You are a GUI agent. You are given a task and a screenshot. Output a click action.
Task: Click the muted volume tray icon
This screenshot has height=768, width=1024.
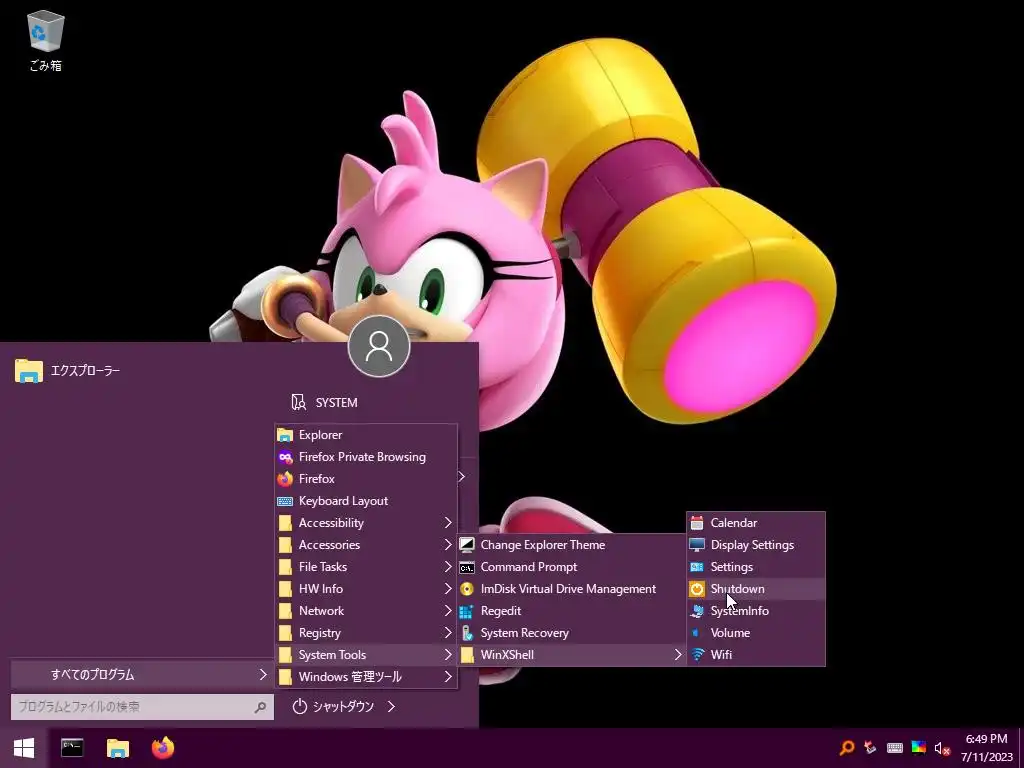point(942,748)
